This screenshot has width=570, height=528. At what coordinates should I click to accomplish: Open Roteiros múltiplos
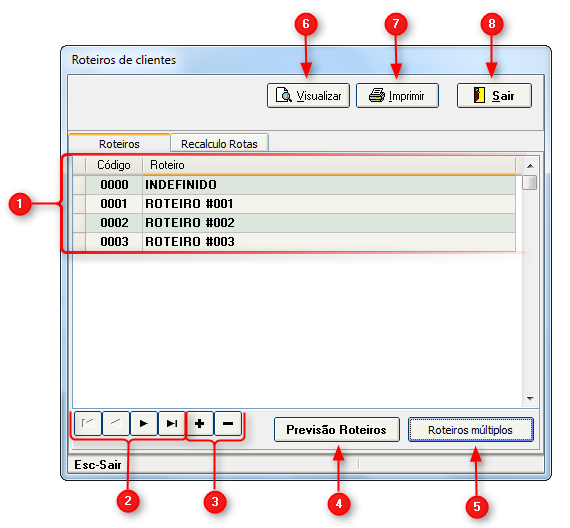click(x=471, y=429)
